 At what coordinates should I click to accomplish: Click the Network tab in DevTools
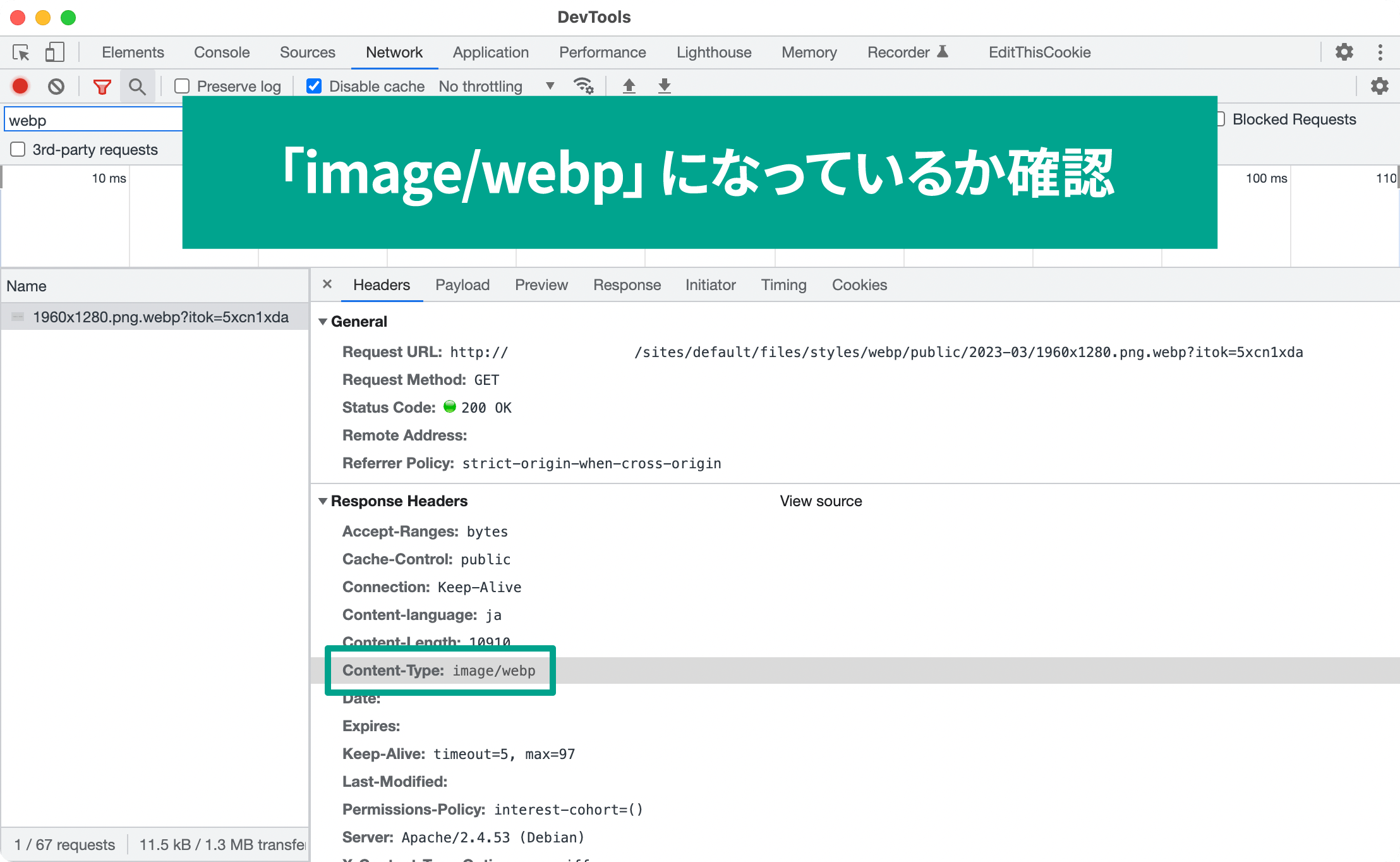[x=395, y=50]
